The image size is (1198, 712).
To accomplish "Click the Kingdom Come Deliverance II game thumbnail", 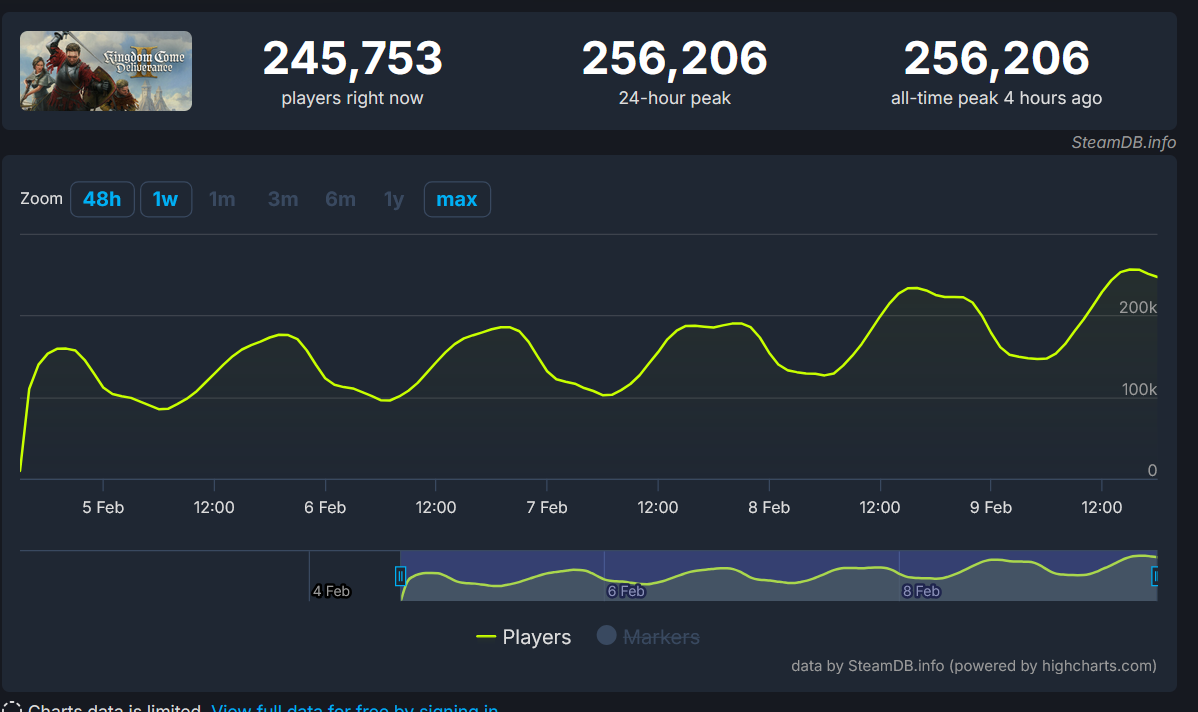I will point(106,71).
